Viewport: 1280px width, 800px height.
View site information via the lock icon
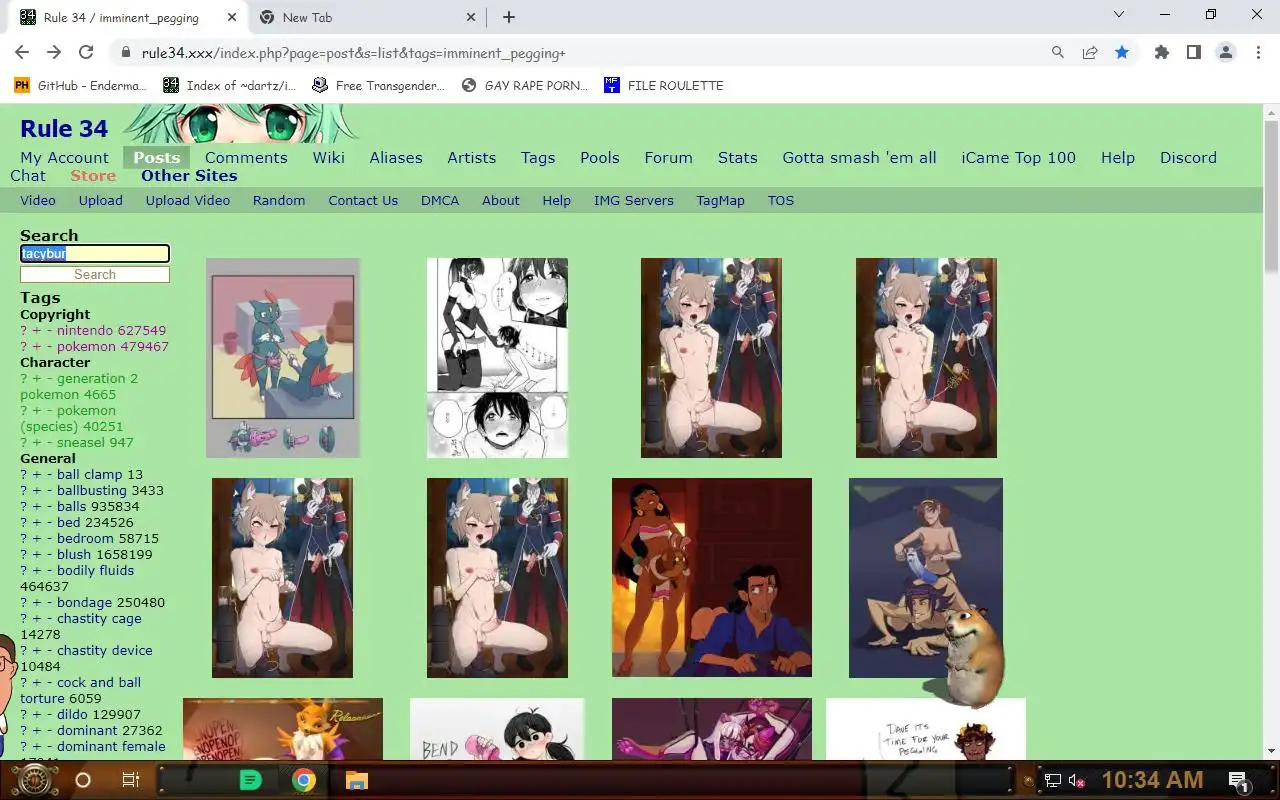(126, 53)
